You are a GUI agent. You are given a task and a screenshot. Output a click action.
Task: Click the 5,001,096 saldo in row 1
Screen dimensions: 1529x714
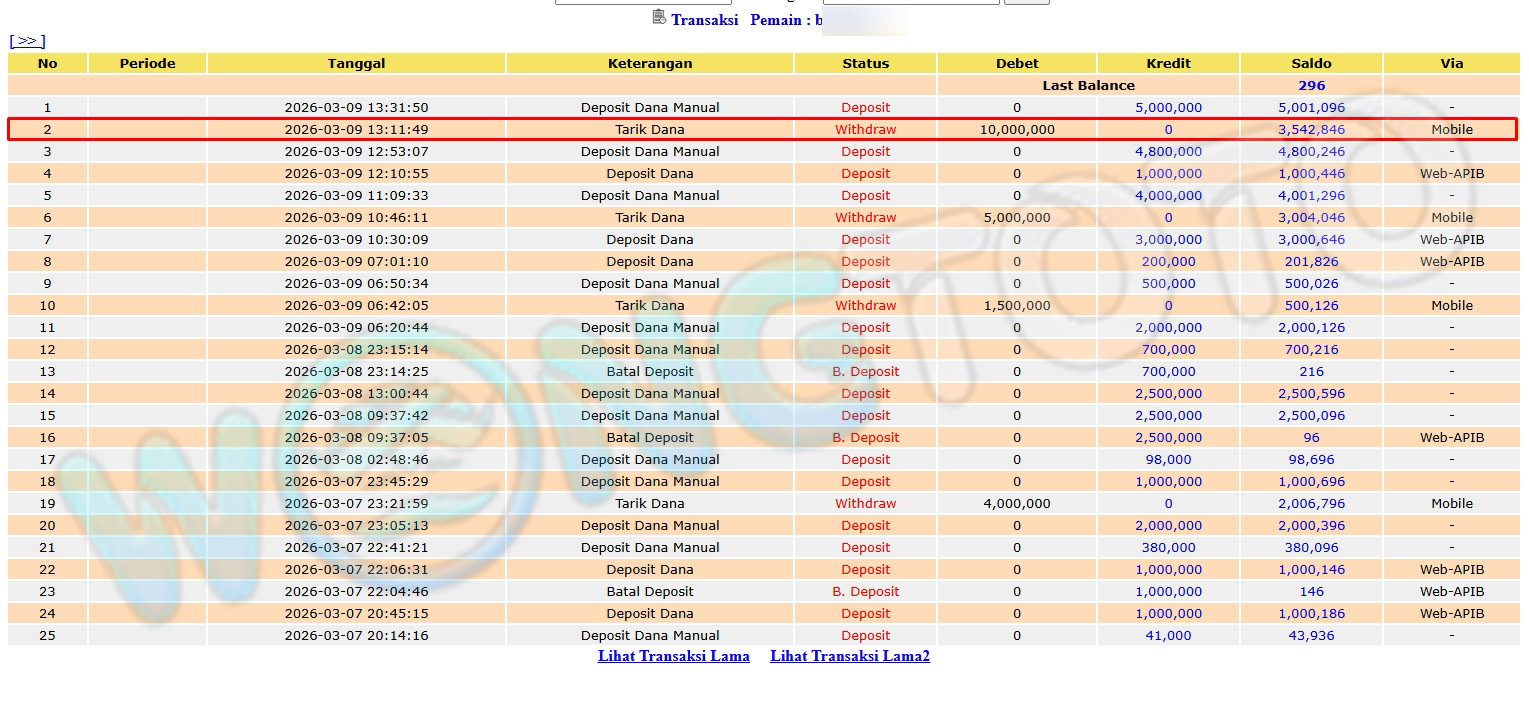point(1311,107)
